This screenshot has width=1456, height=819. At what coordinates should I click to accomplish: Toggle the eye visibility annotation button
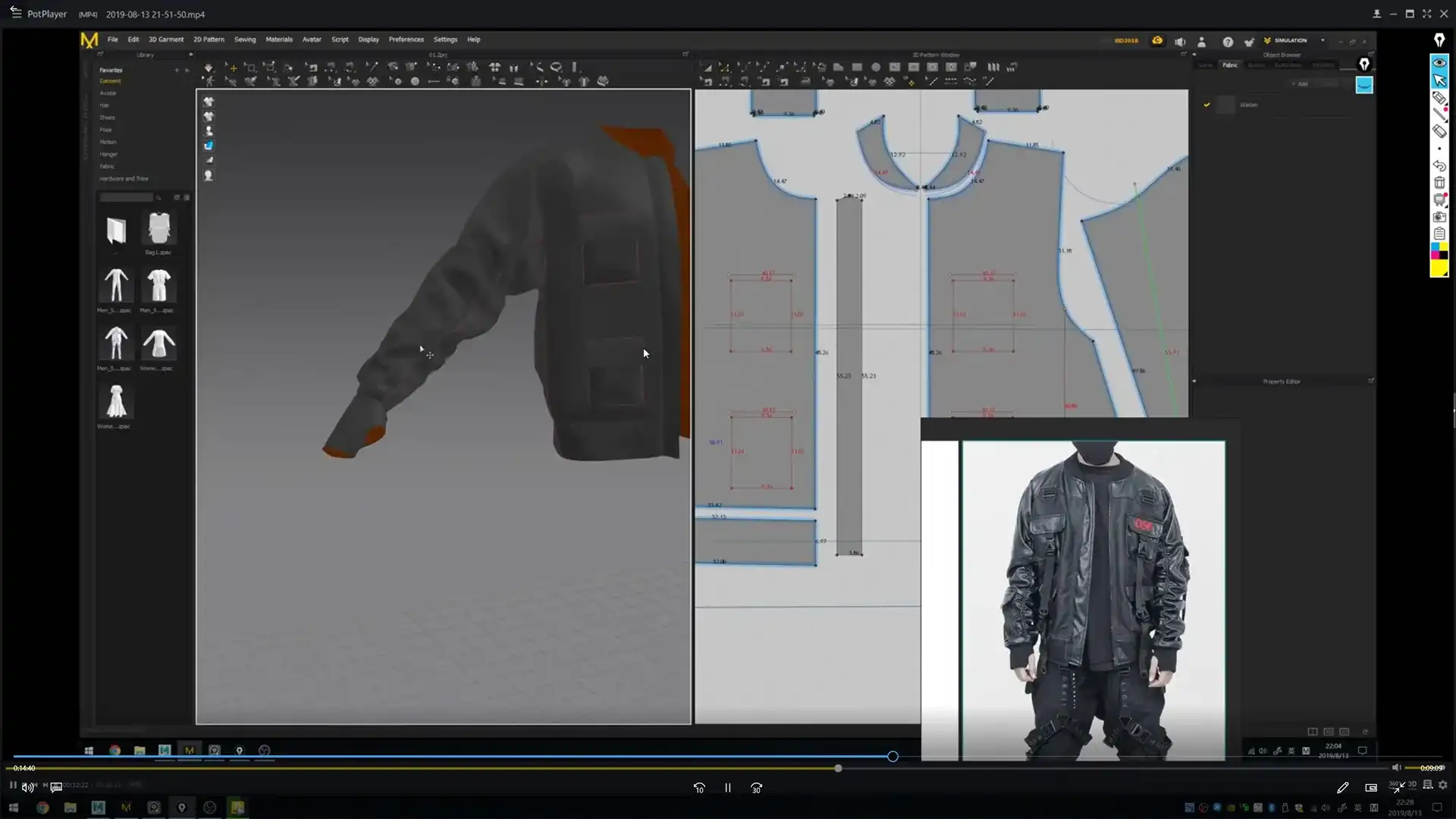[x=1439, y=63]
